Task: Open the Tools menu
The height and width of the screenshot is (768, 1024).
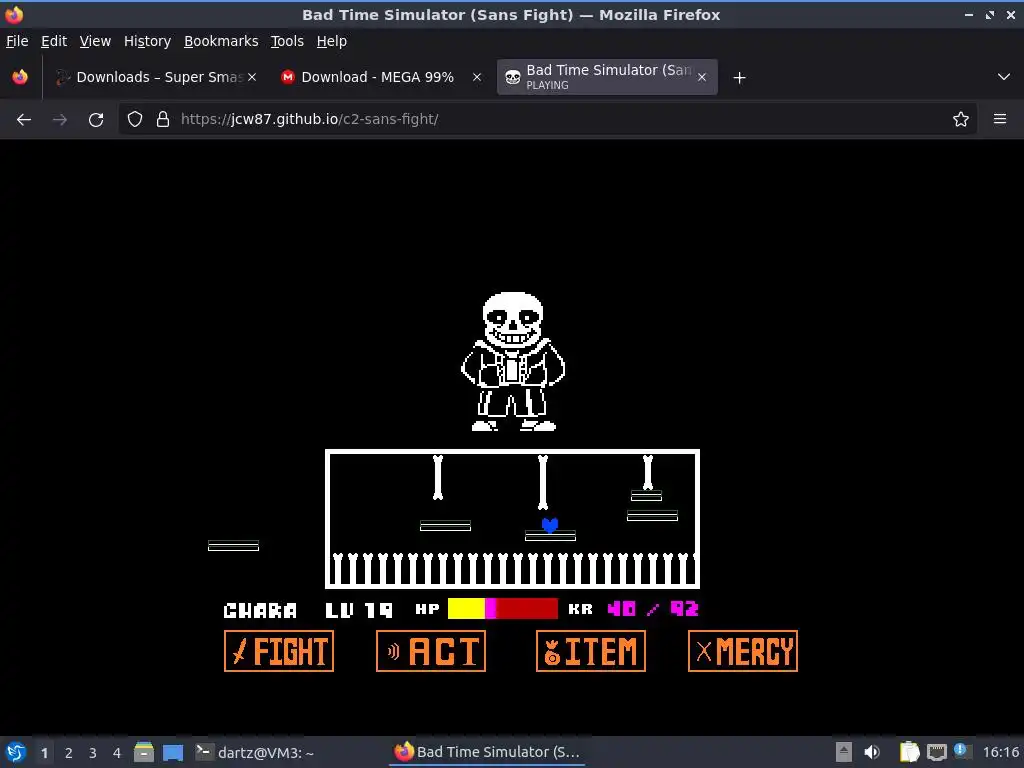Action: pyautogui.click(x=287, y=41)
